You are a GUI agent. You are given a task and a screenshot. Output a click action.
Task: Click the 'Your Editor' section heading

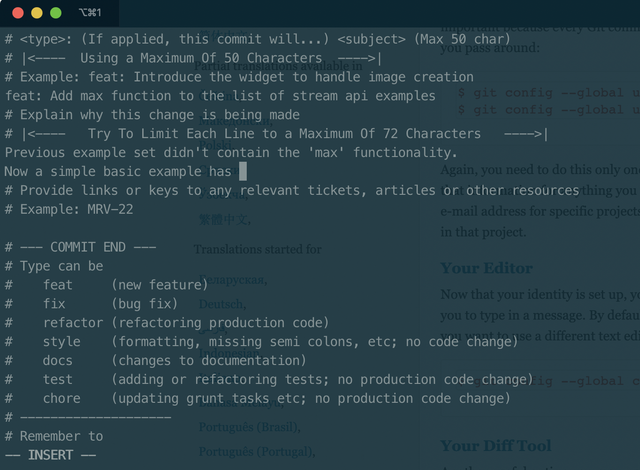(x=486, y=268)
